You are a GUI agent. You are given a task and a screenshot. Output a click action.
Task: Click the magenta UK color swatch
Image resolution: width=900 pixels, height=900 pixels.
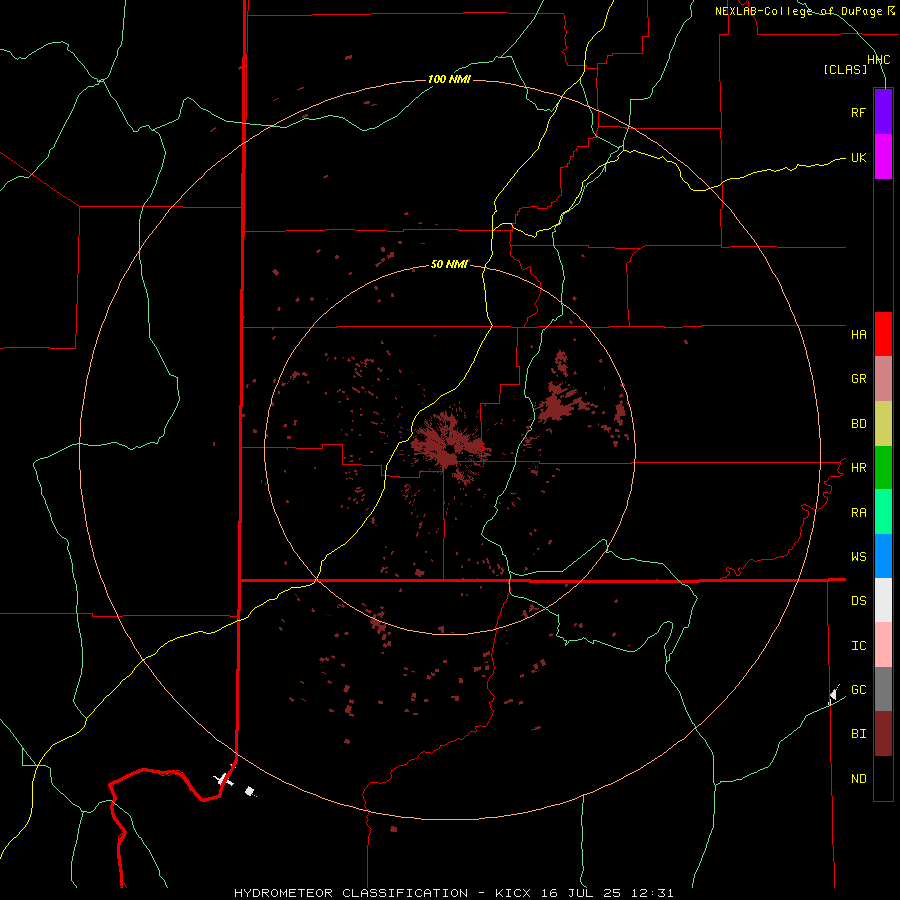point(883,157)
